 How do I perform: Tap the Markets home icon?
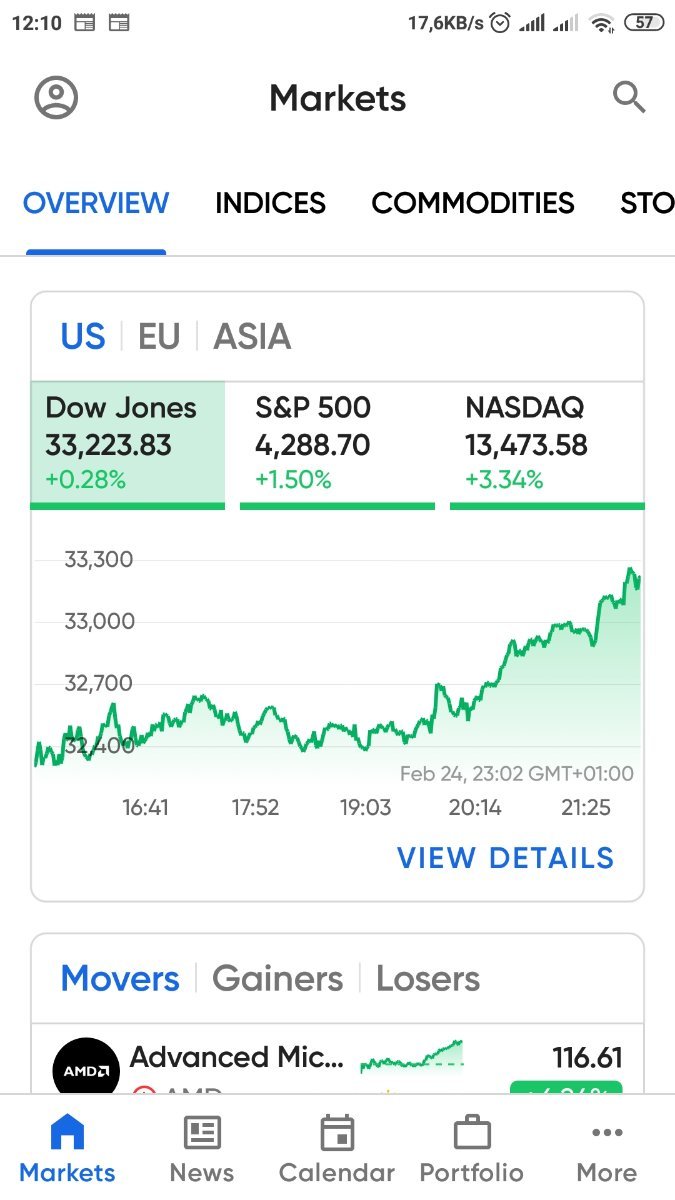pyautogui.click(x=67, y=1133)
